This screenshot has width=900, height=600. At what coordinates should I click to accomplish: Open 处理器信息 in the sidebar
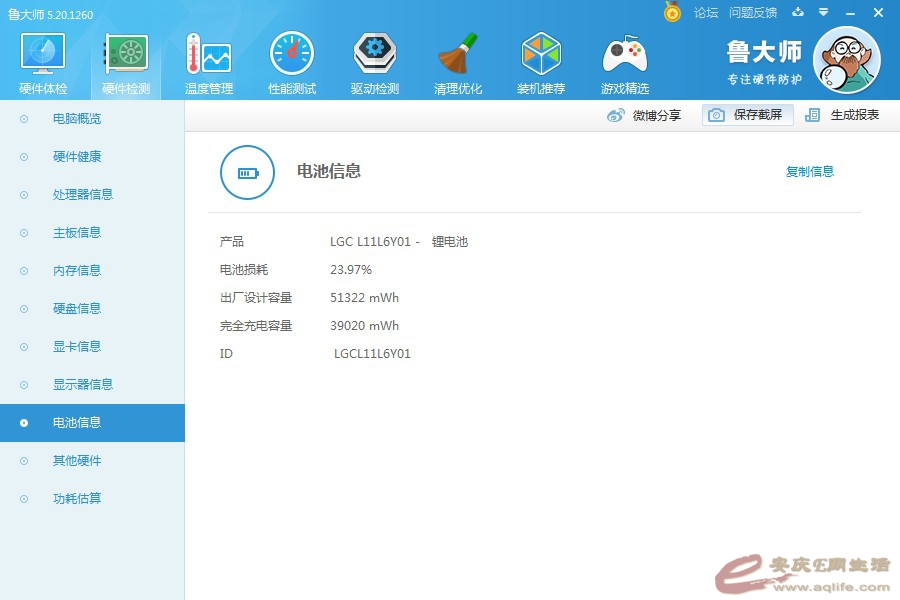click(x=83, y=195)
